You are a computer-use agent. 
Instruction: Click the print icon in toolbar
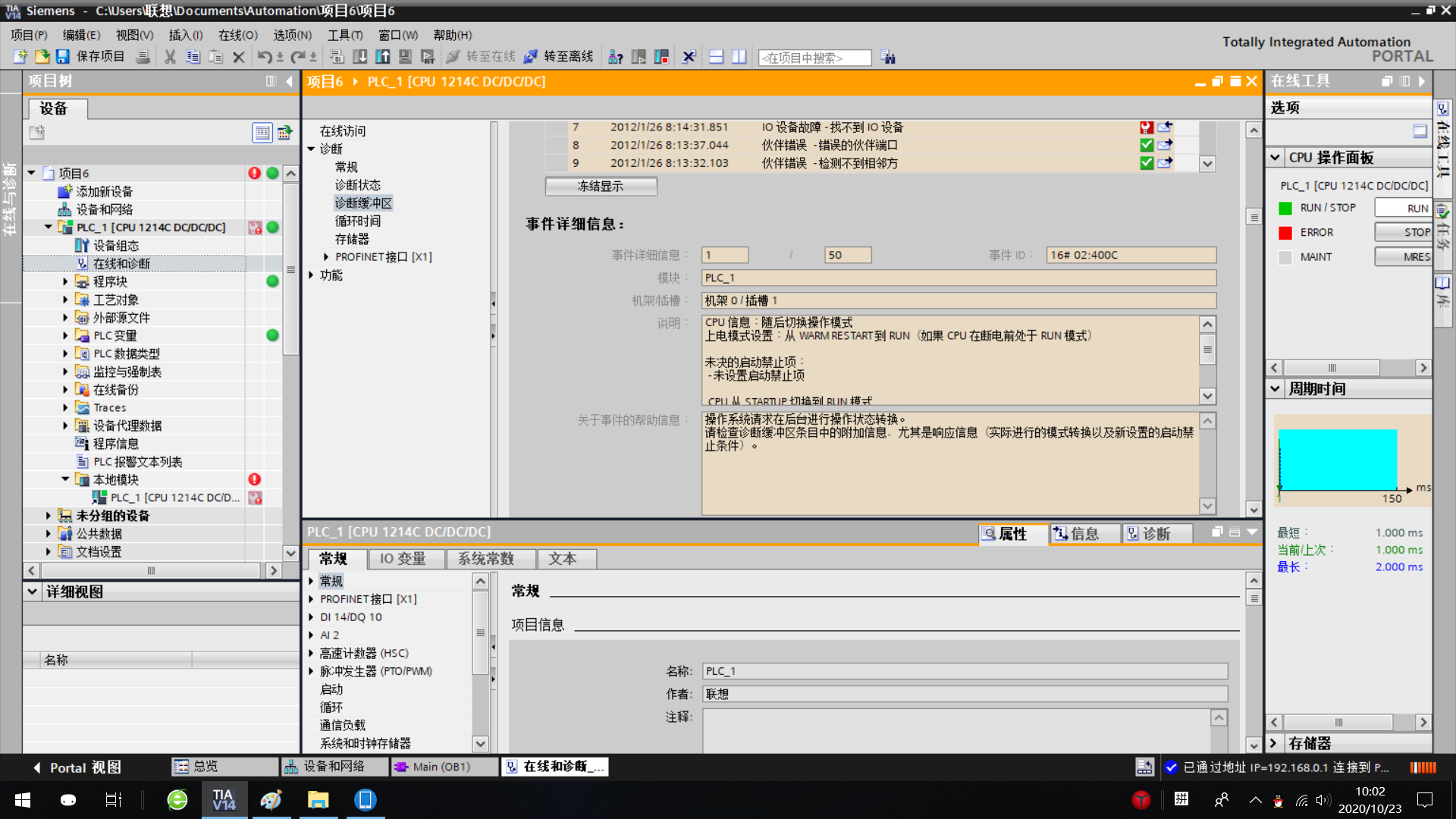click(143, 57)
